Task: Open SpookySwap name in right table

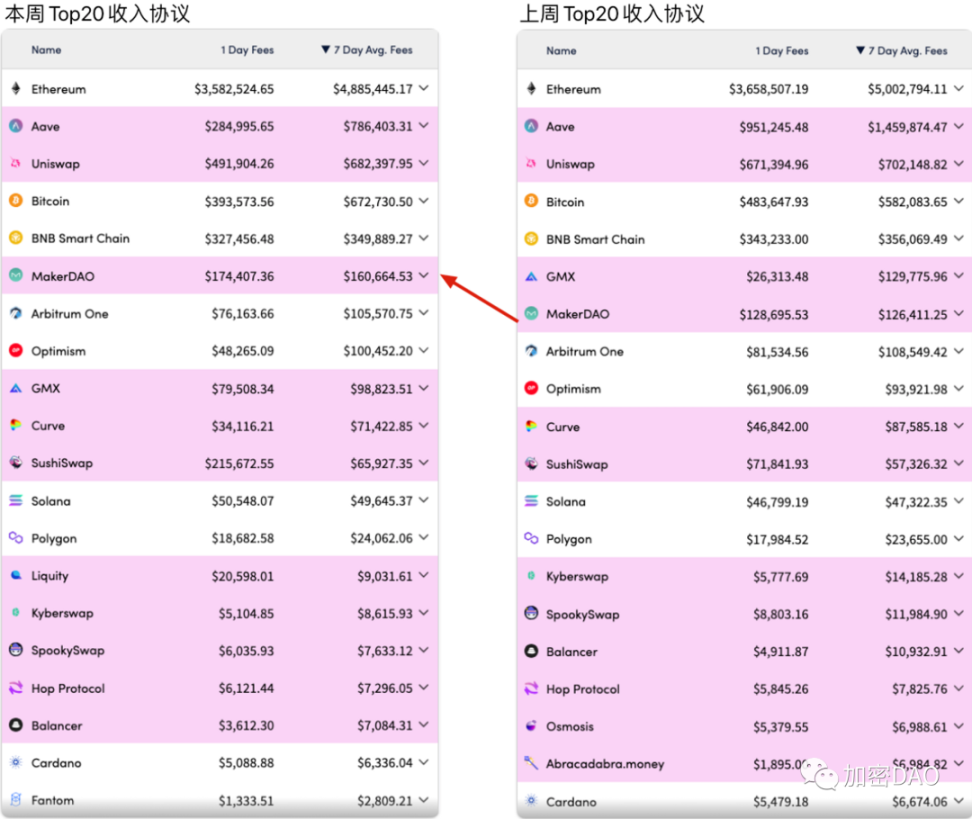Action: (583, 614)
